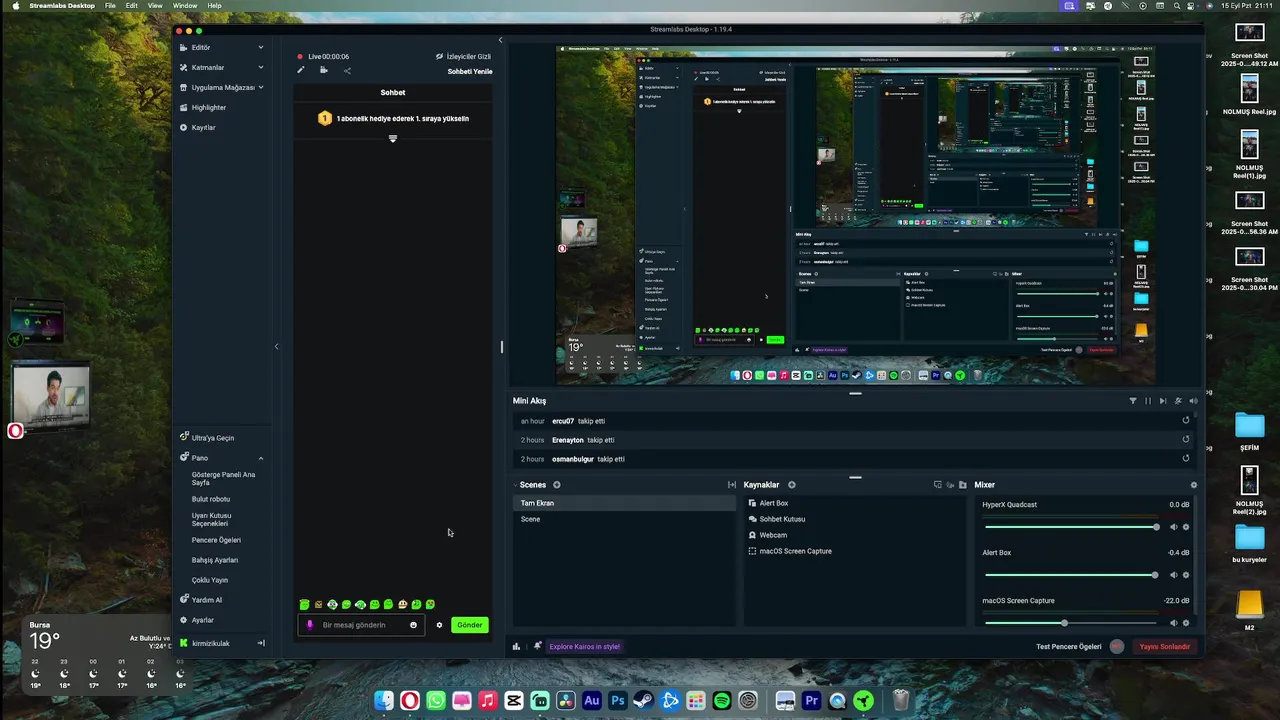Adjust the Alert Box volume slider
Image resolution: width=1280 pixels, height=720 pixels.
point(1071,575)
